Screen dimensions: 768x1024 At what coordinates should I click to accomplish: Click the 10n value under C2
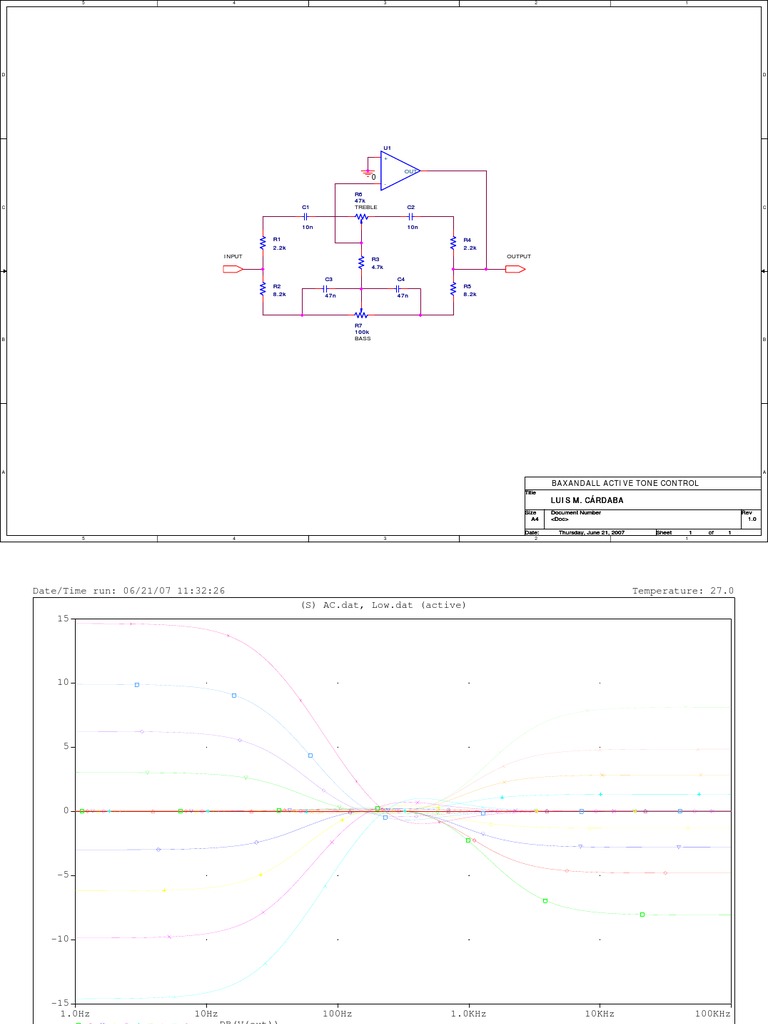[x=413, y=227]
